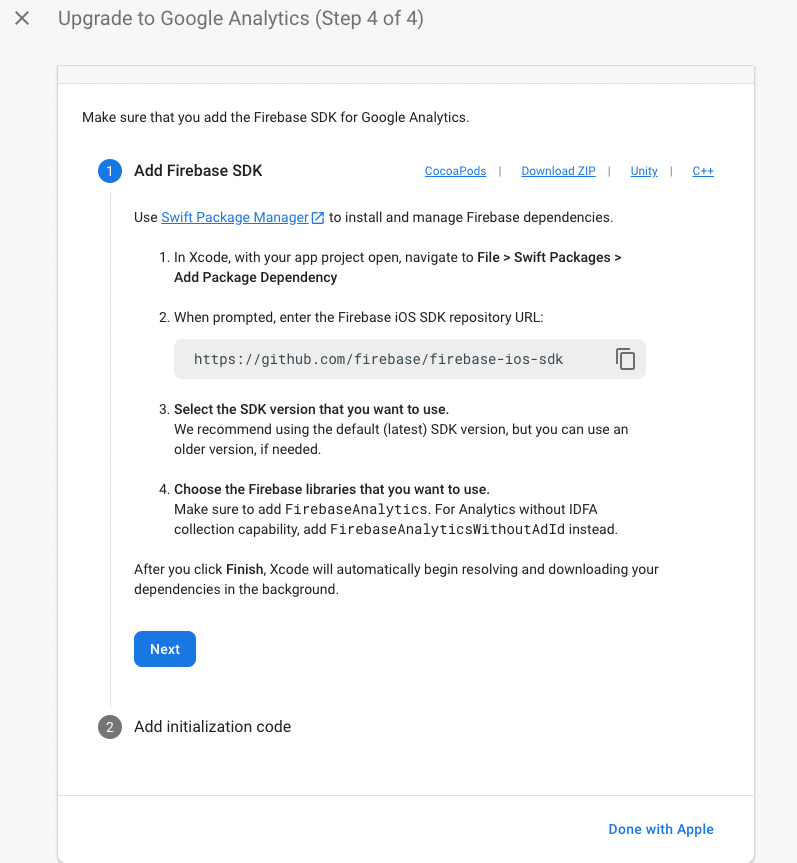Click the external link icon beside Swift Package Manager

[318, 217]
